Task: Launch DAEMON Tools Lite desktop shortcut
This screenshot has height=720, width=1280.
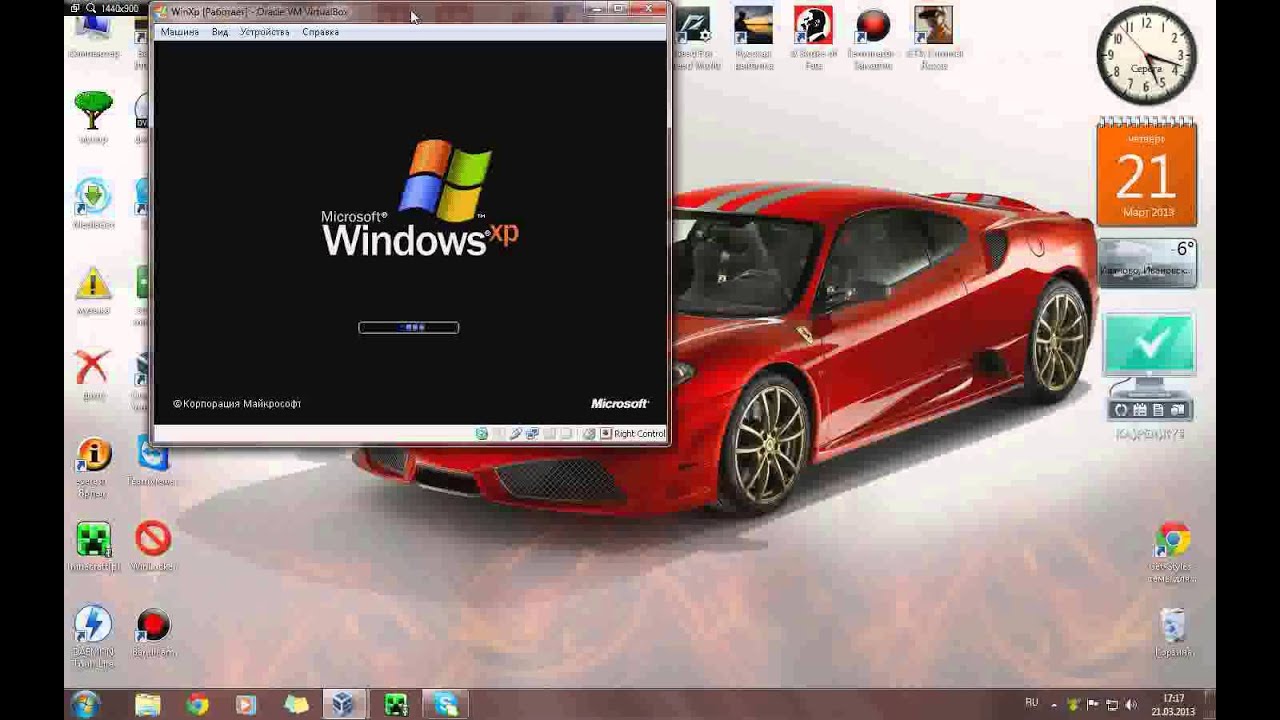Action: 93,637
